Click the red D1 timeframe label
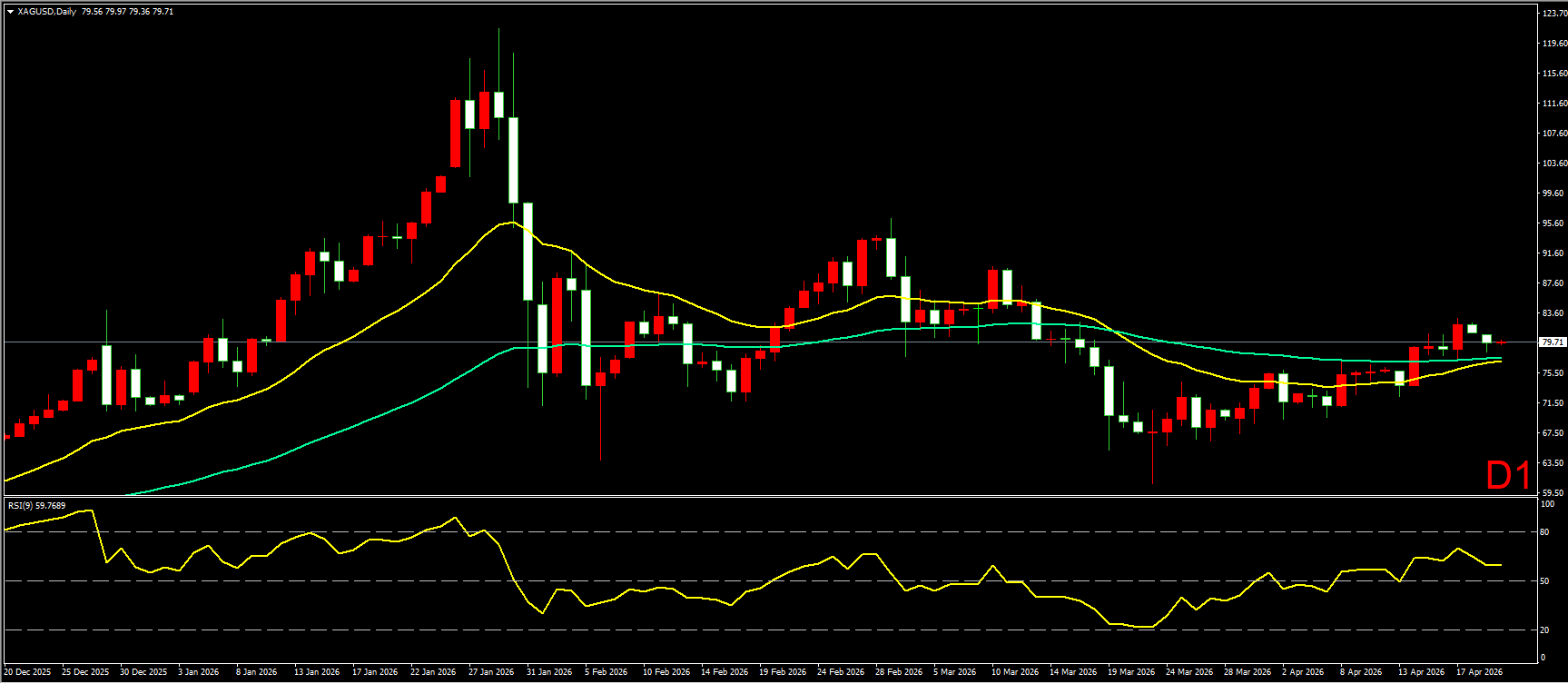1568x684 pixels. click(x=1508, y=475)
